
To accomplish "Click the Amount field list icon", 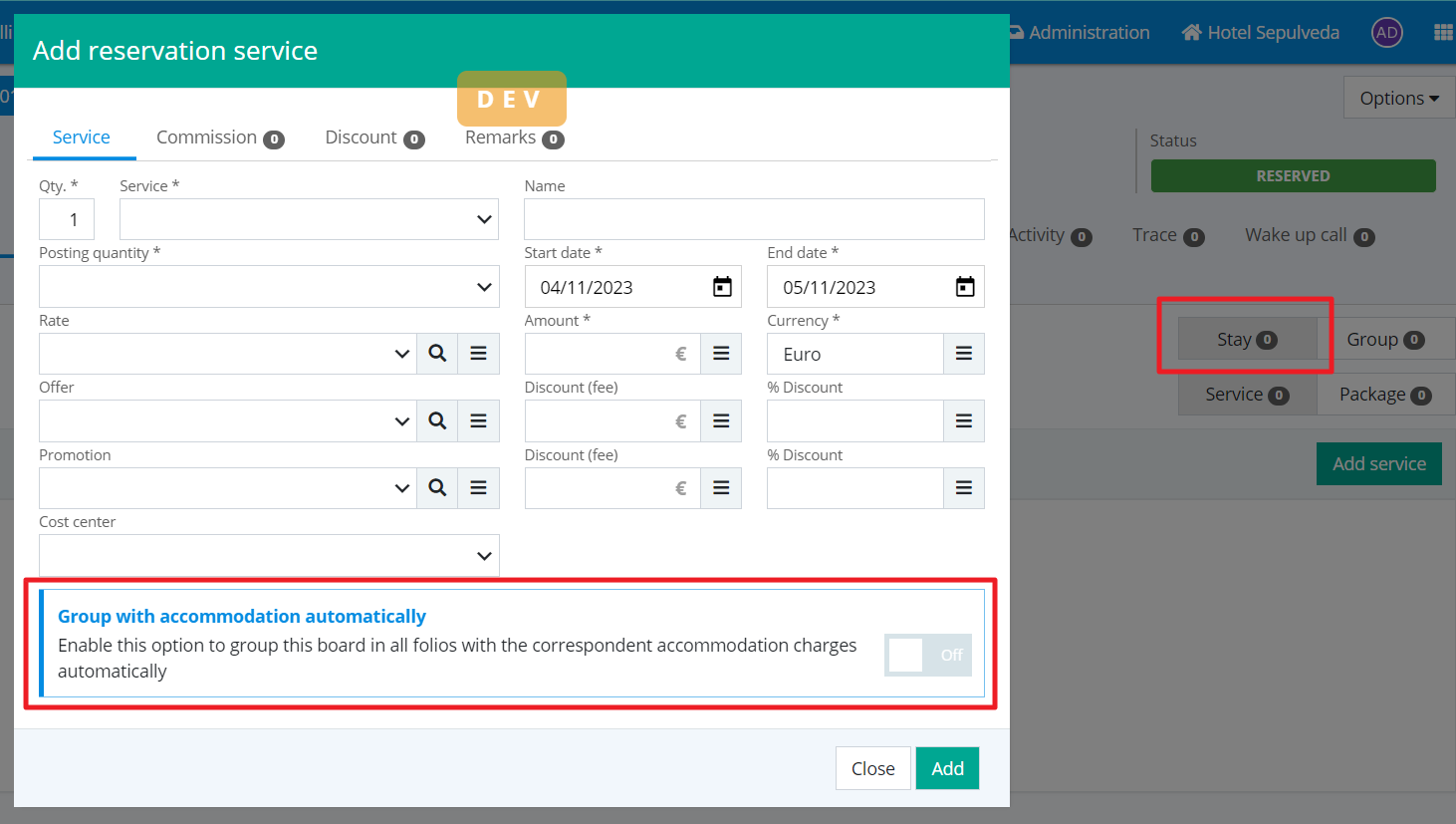I will click(x=721, y=354).
